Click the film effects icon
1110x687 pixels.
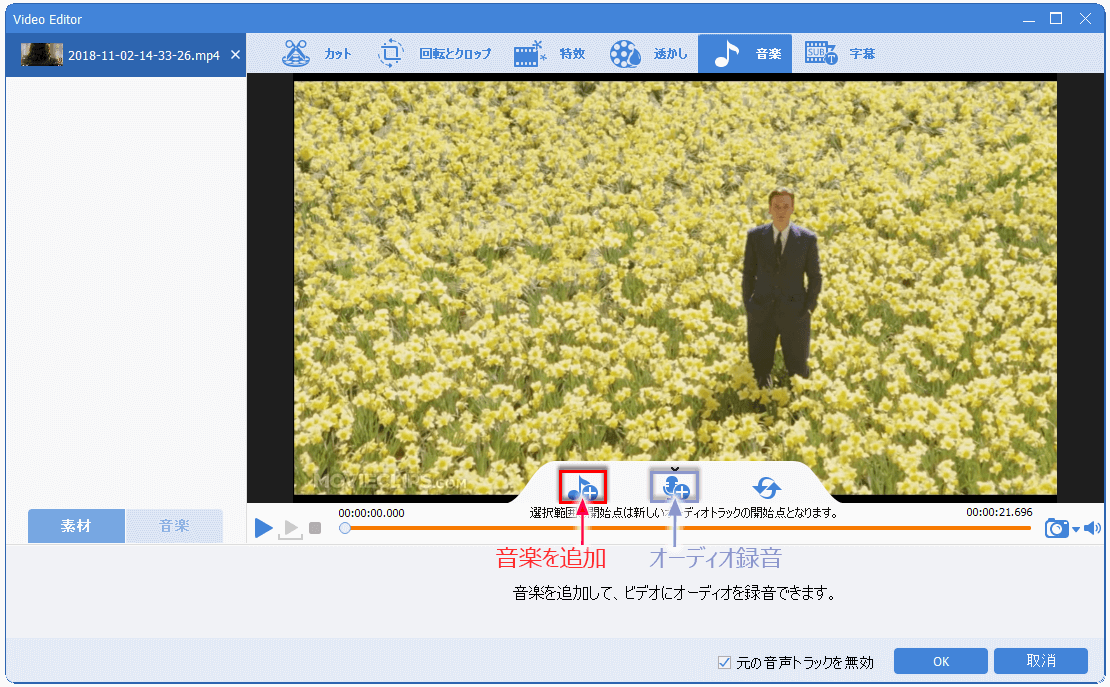click(x=530, y=53)
